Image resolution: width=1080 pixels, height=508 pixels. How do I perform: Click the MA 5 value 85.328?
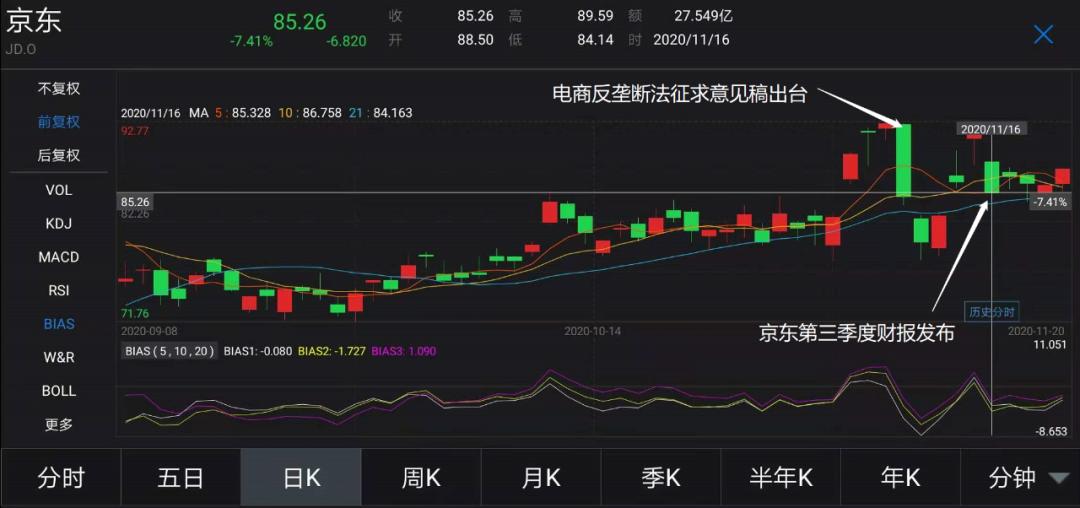coord(251,113)
